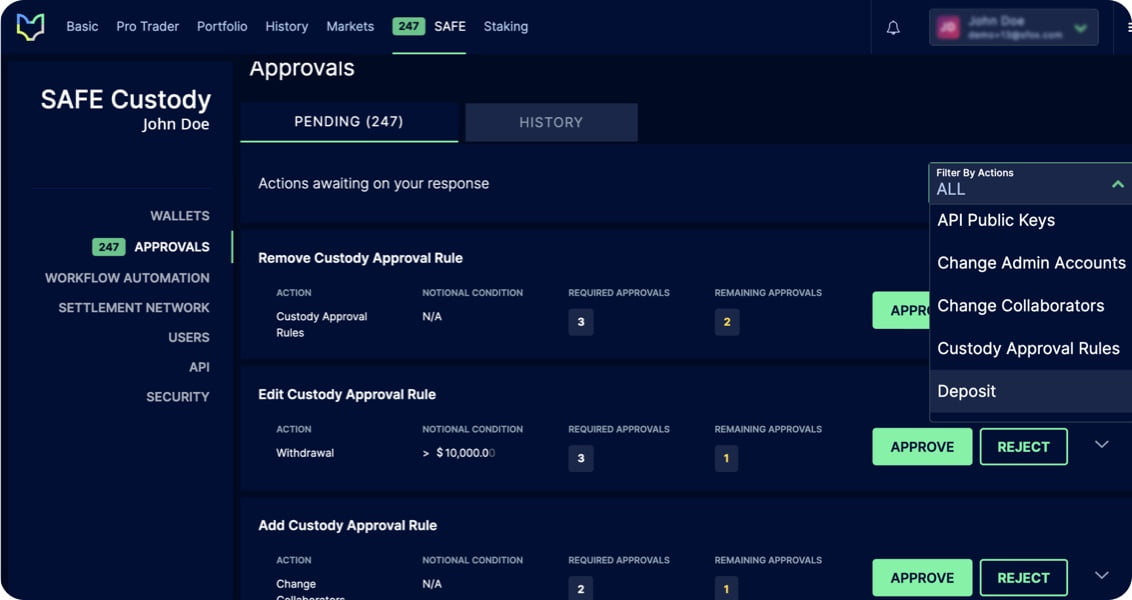The image size is (1132, 600).
Task: Open Workflow Automation in sidebar
Action: point(127,278)
